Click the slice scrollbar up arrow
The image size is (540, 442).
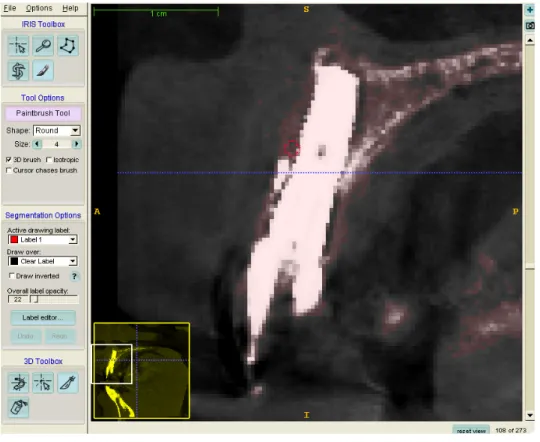point(530,40)
